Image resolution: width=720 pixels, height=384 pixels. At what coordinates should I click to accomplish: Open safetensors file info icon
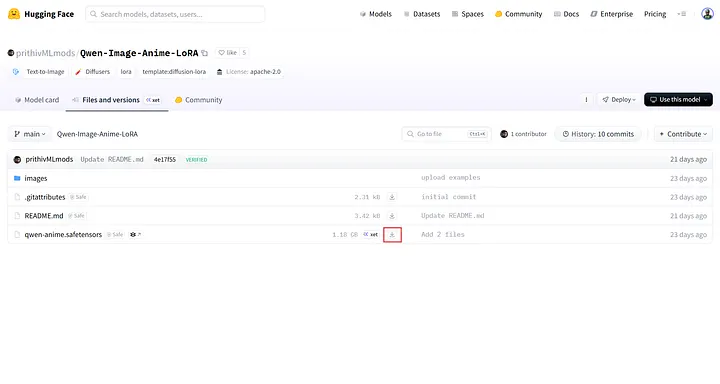(135, 235)
